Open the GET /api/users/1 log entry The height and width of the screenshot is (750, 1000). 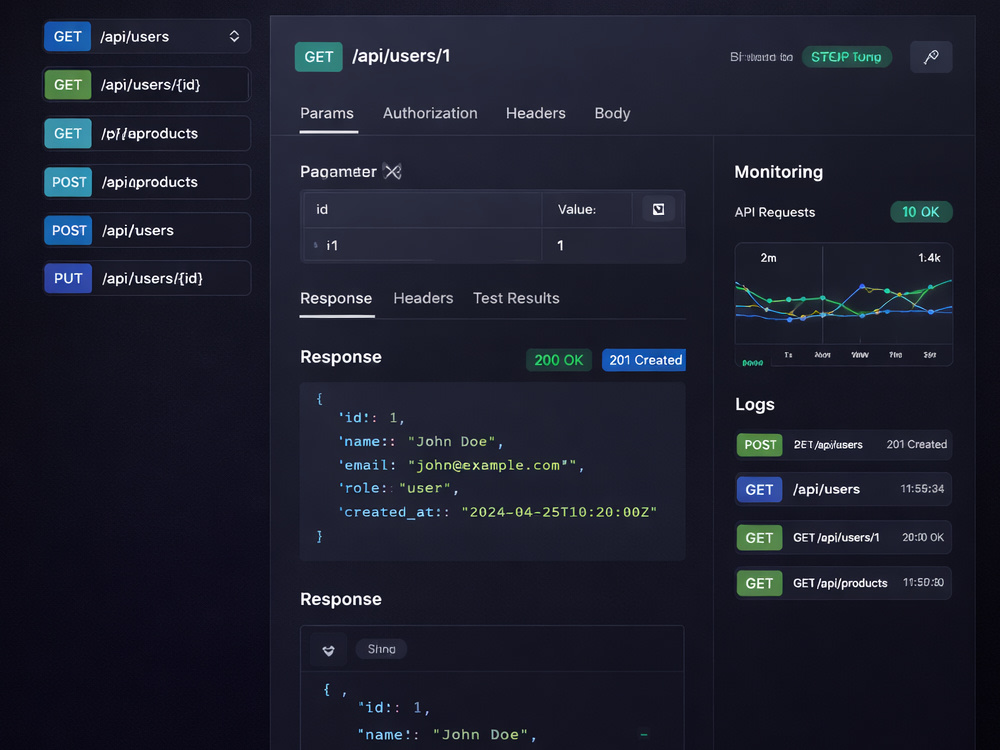coord(843,538)
